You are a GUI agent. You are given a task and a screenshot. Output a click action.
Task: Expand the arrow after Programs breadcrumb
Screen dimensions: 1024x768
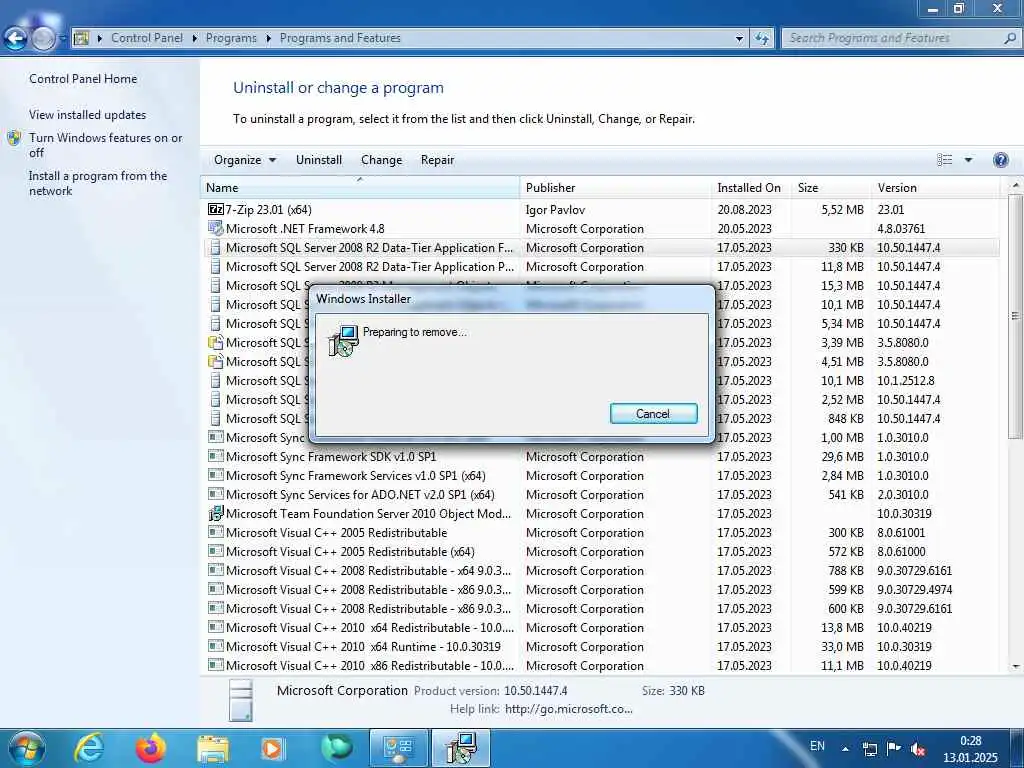point(268,39)
